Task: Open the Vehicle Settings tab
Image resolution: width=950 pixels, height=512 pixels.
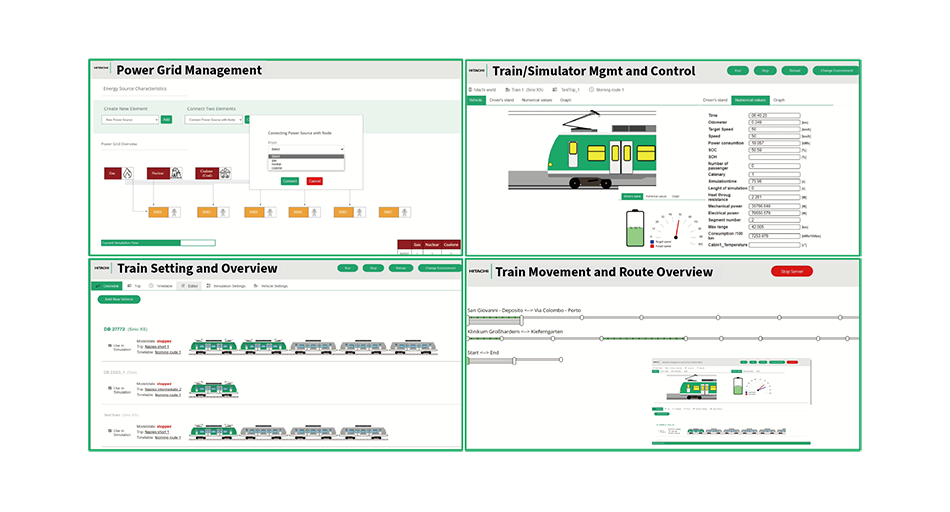Action: pos(271,286)
